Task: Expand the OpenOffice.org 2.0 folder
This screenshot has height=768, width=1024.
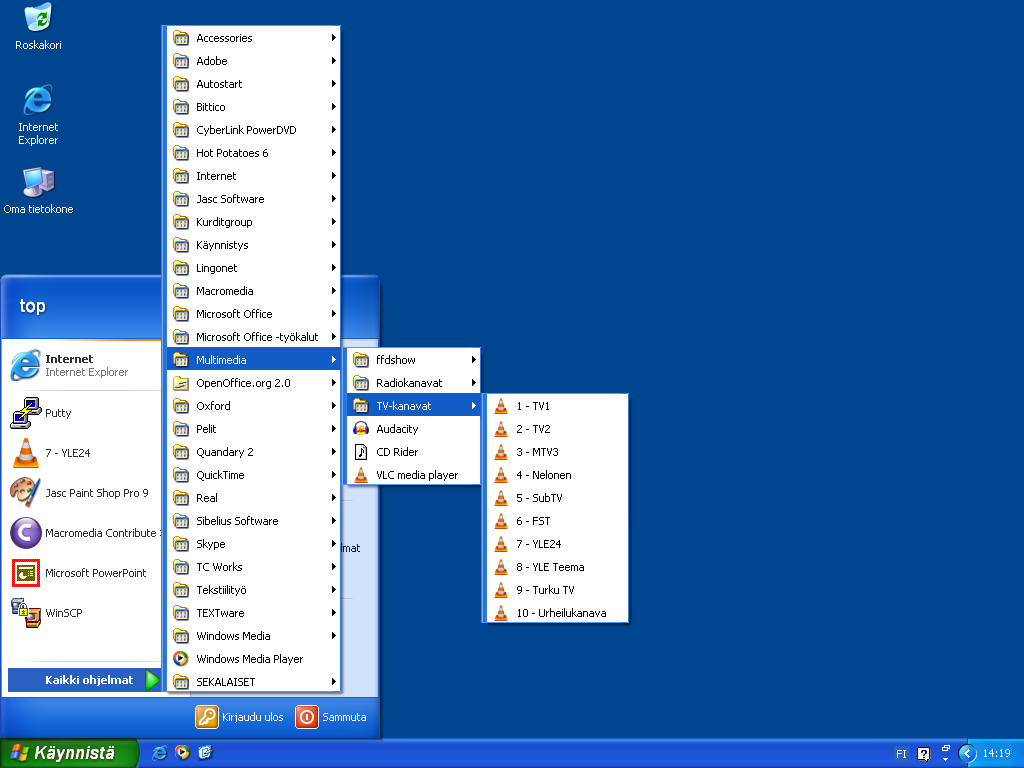Action: pos(253,383)
